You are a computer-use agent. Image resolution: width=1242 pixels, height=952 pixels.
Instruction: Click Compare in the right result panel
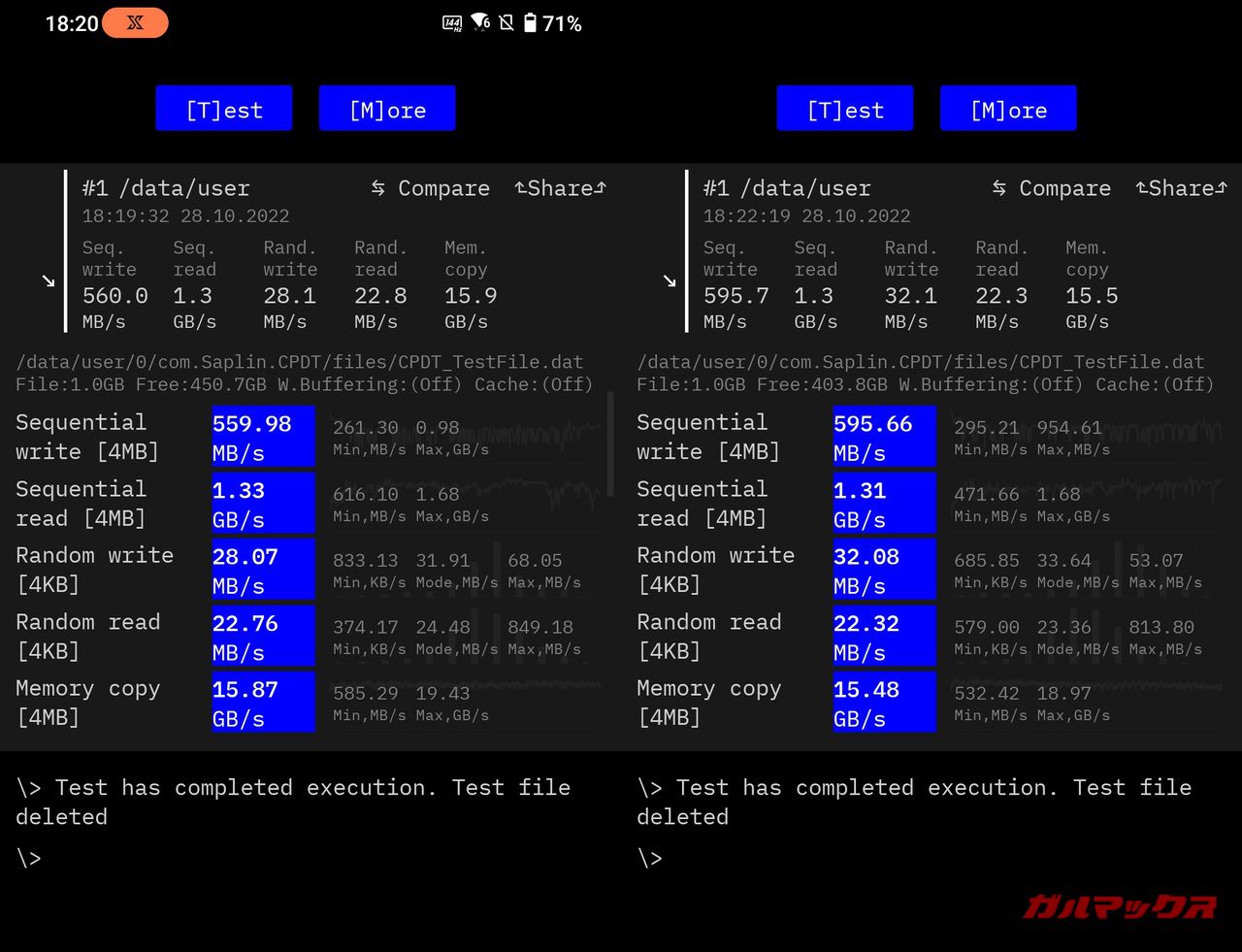[x=1052, y=188]
